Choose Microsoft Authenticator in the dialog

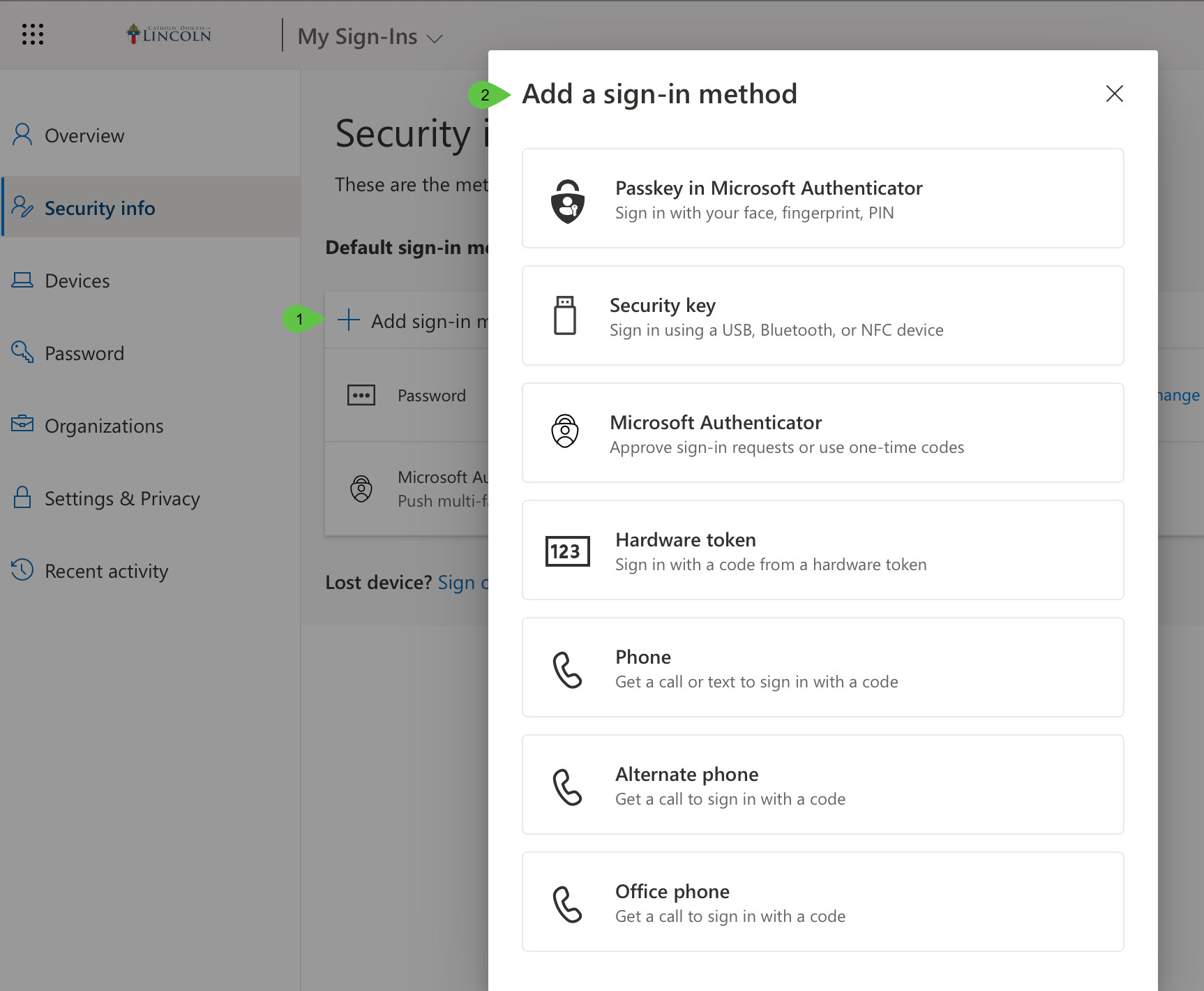click(x=822, y=433)
